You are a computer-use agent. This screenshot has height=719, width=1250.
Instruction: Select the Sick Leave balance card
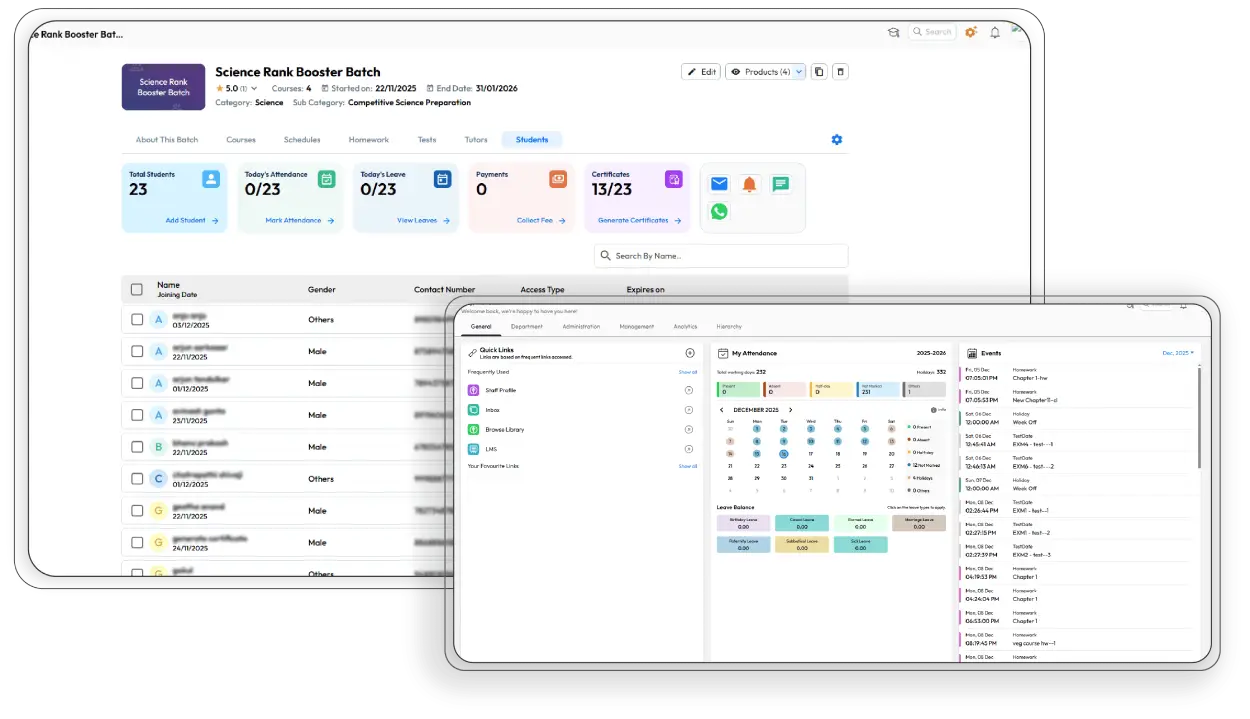(x=861, y=543)
